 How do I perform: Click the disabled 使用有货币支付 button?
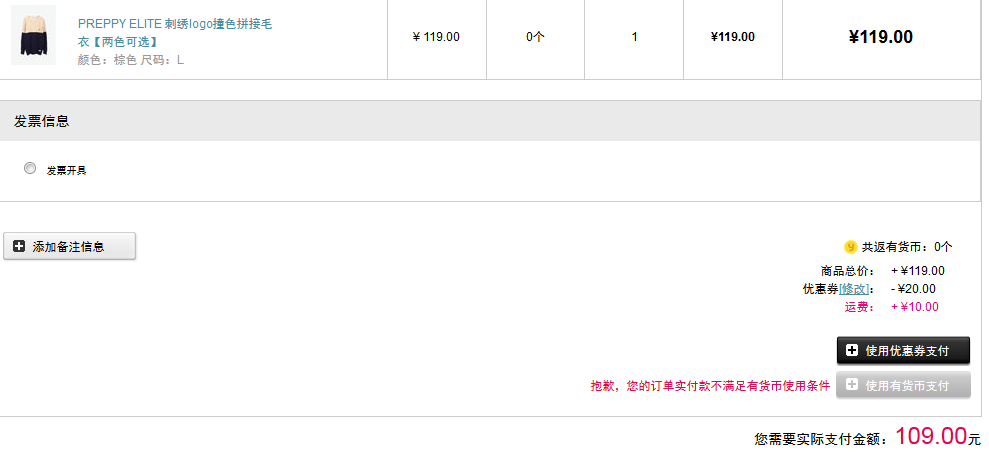(x=903, y=385)
